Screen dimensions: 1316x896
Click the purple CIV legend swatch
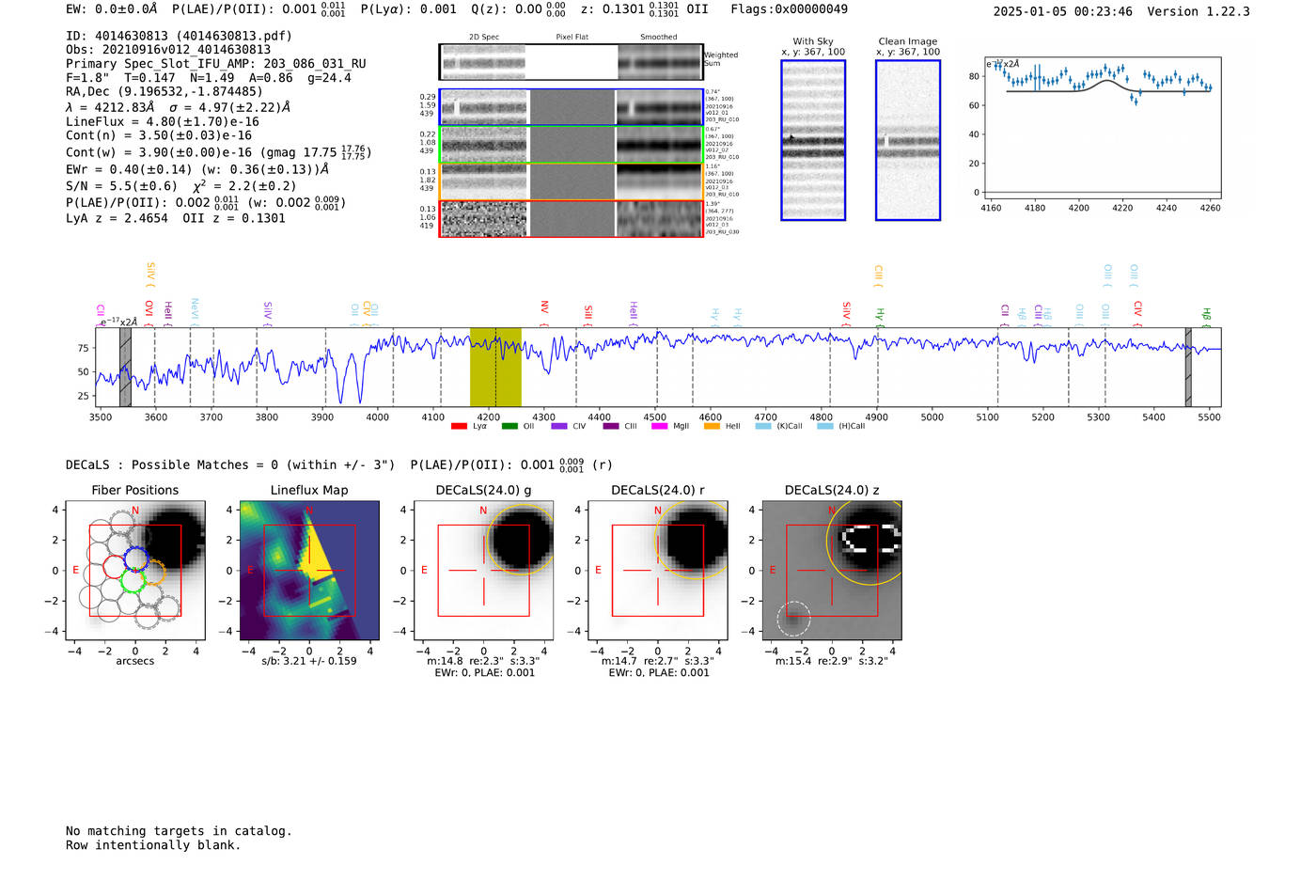559,427
